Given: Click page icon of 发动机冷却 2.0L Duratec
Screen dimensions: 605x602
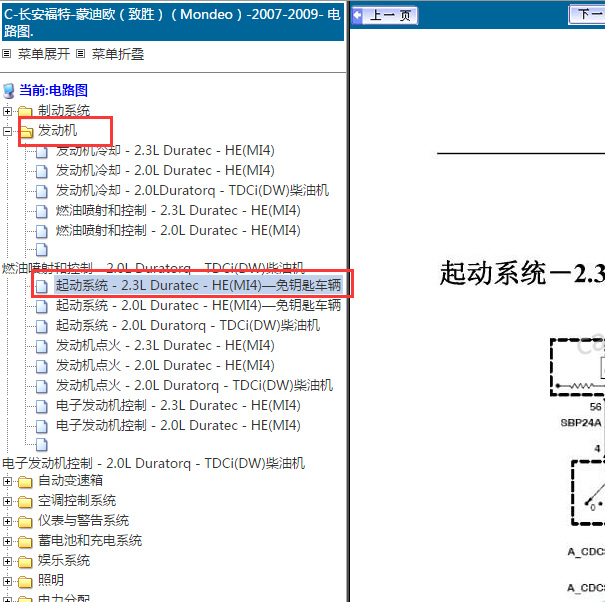Looking at the screenshot, I should [x=42, y=171].
